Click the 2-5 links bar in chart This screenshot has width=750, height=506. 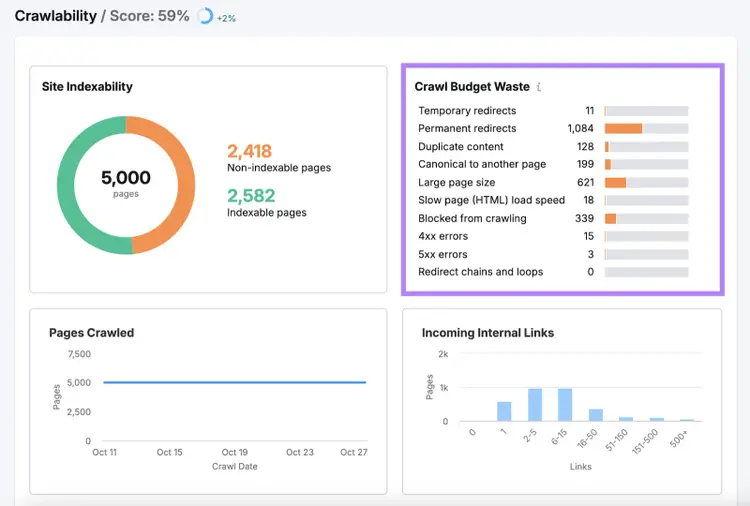(535, 405)
